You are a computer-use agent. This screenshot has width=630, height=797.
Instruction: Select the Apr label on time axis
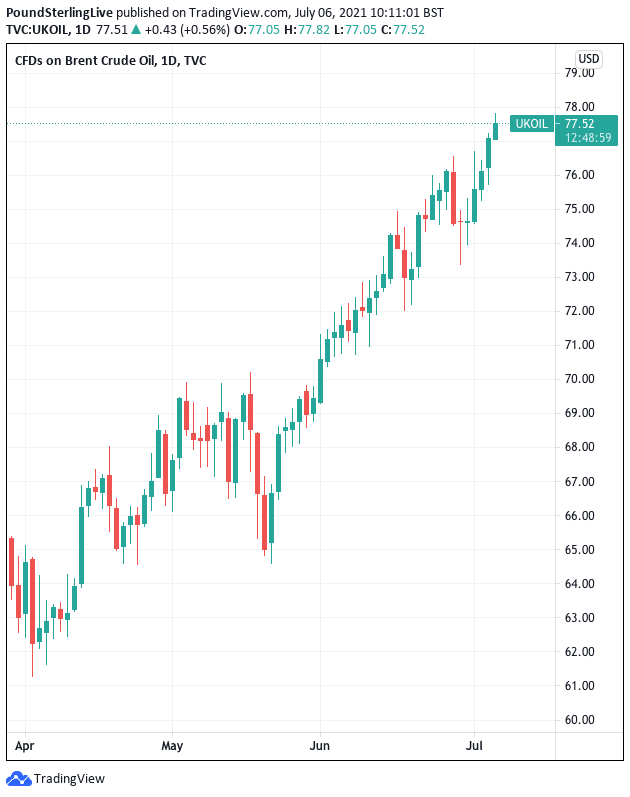coord(23,746)
